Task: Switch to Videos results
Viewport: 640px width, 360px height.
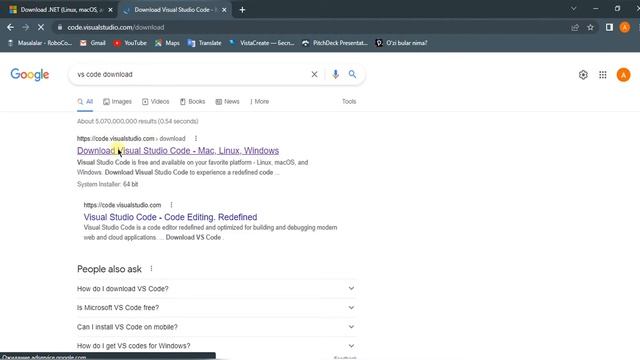Action: click(155, 102)
